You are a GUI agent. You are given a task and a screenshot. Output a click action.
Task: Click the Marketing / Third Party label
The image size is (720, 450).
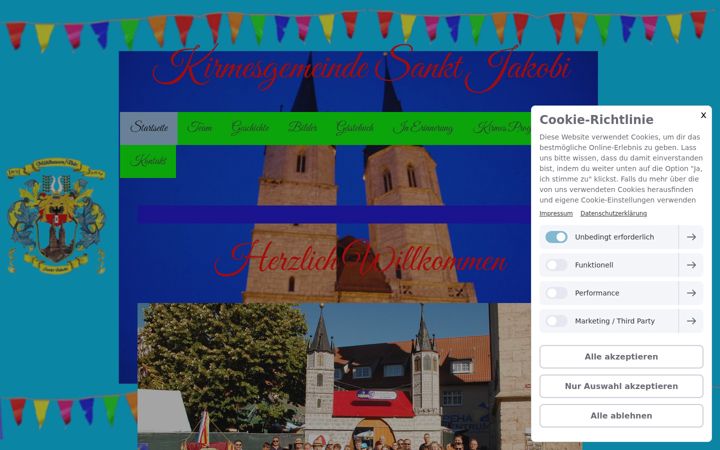(x=615, y=321)
